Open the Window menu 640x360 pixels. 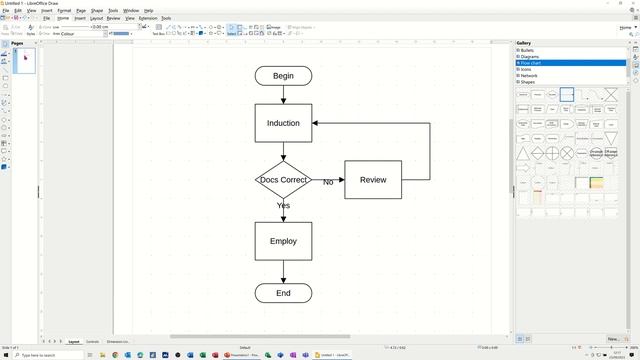click(131, 11)
